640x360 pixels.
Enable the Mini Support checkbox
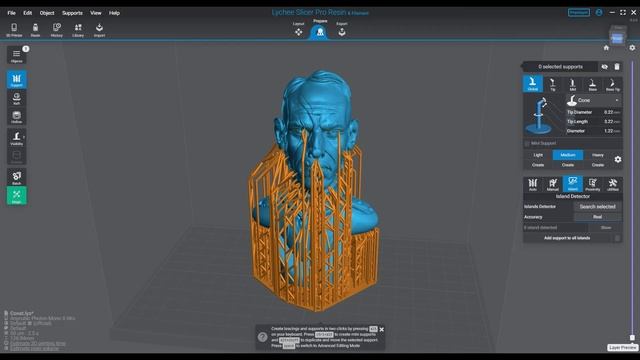click(527, 144)
